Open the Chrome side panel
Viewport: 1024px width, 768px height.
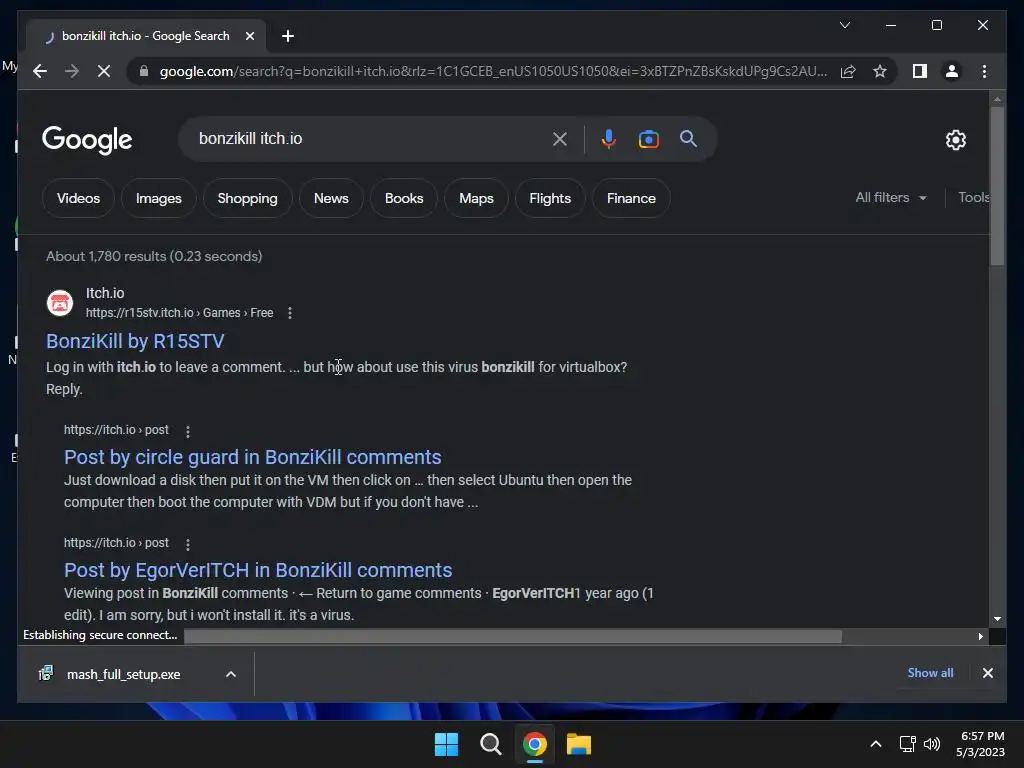920,71
